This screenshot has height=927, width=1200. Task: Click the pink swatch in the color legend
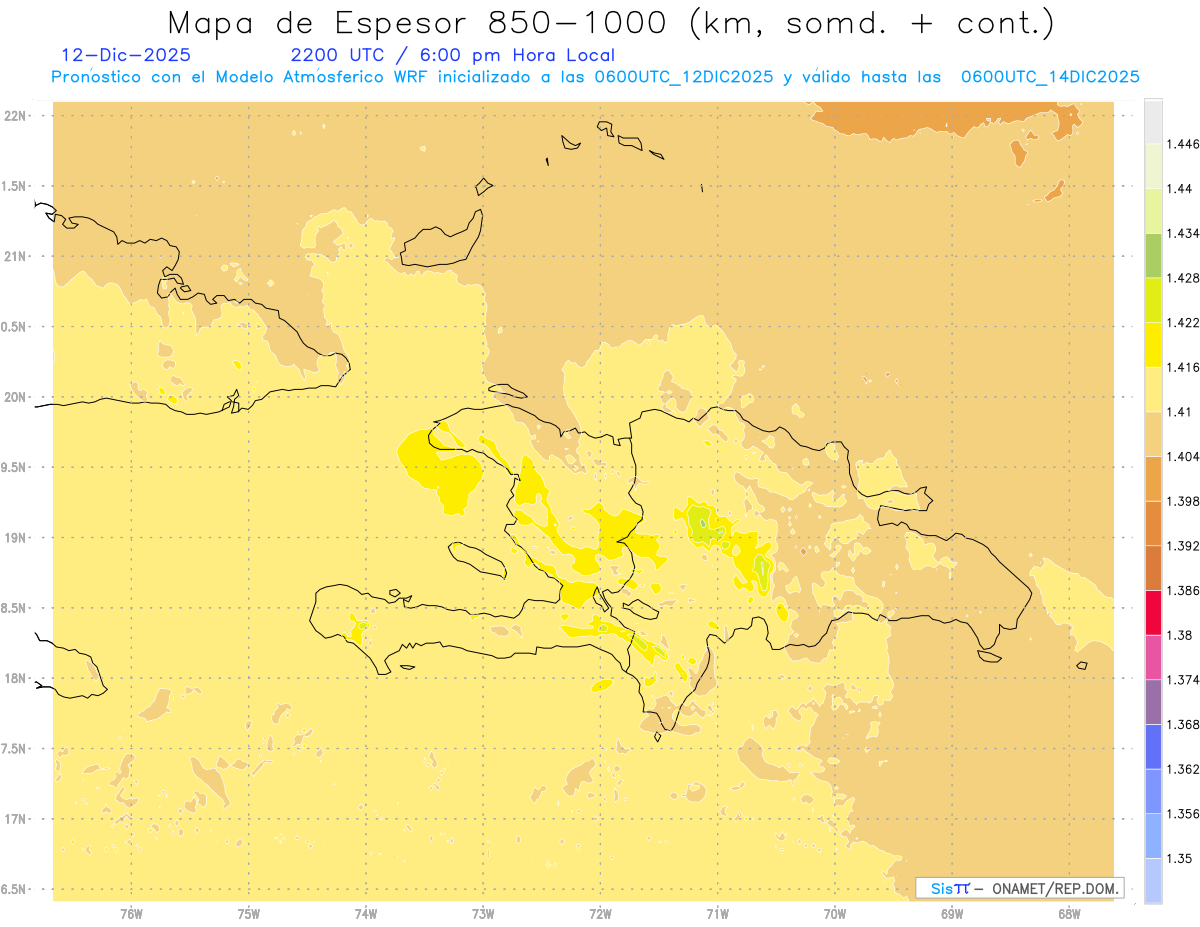pyautogui.click(x=1153, y=657)
